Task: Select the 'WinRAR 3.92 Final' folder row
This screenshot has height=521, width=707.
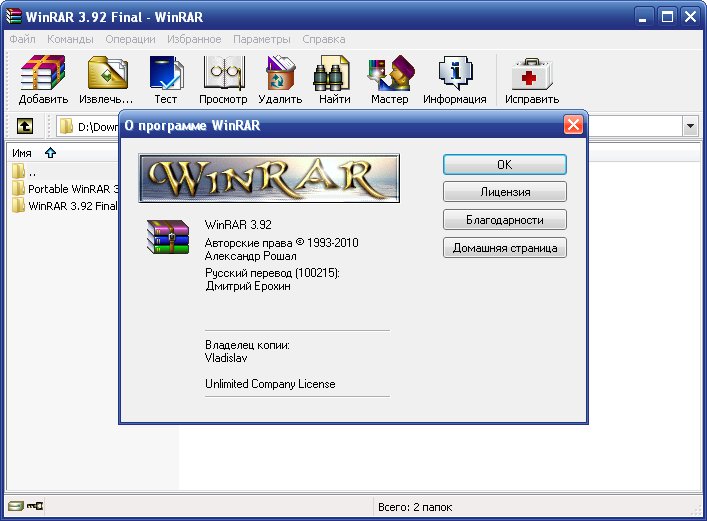Action: click(x=65, y=206)
